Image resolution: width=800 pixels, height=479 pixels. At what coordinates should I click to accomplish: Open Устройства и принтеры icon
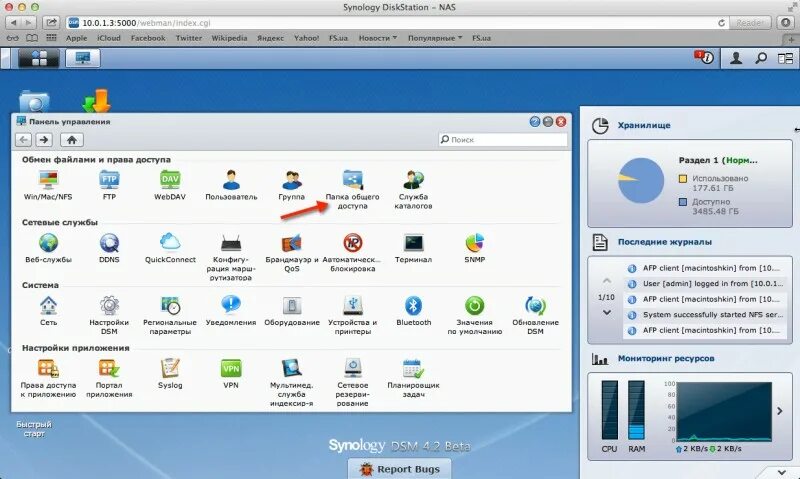[x=352, y=315]
